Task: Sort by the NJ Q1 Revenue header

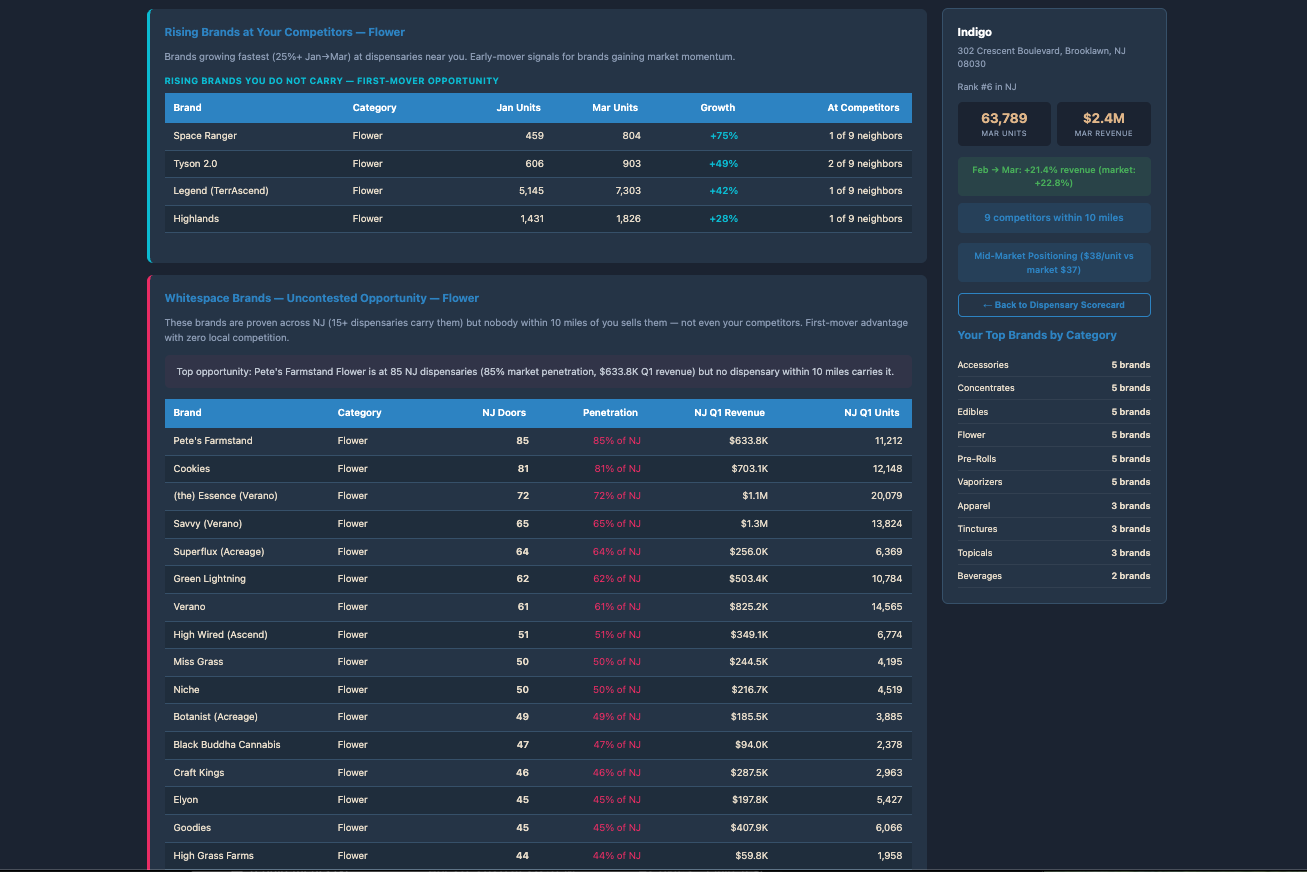Action: pyautogui.click(x=730, y=413)
